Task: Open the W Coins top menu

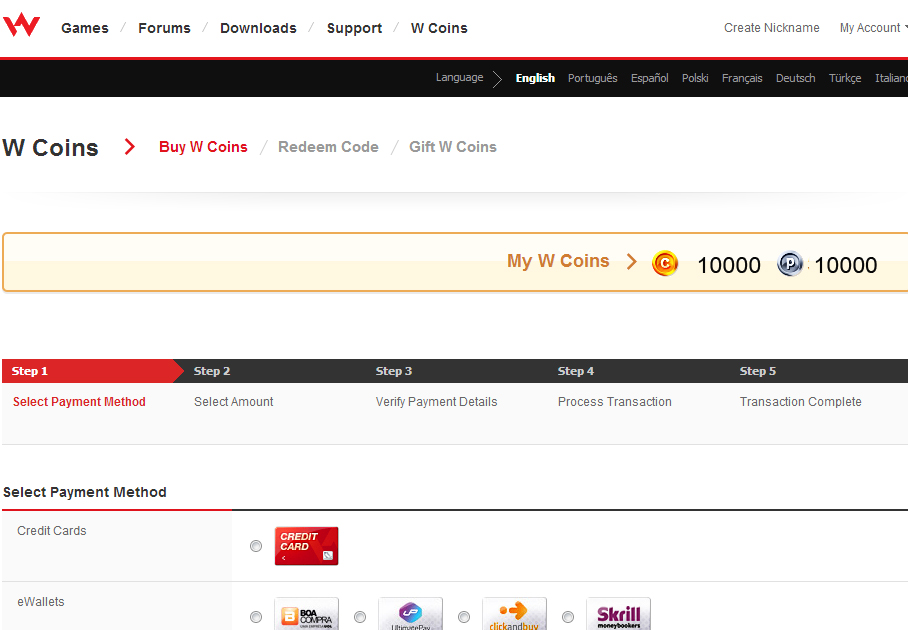Action: 439,28
